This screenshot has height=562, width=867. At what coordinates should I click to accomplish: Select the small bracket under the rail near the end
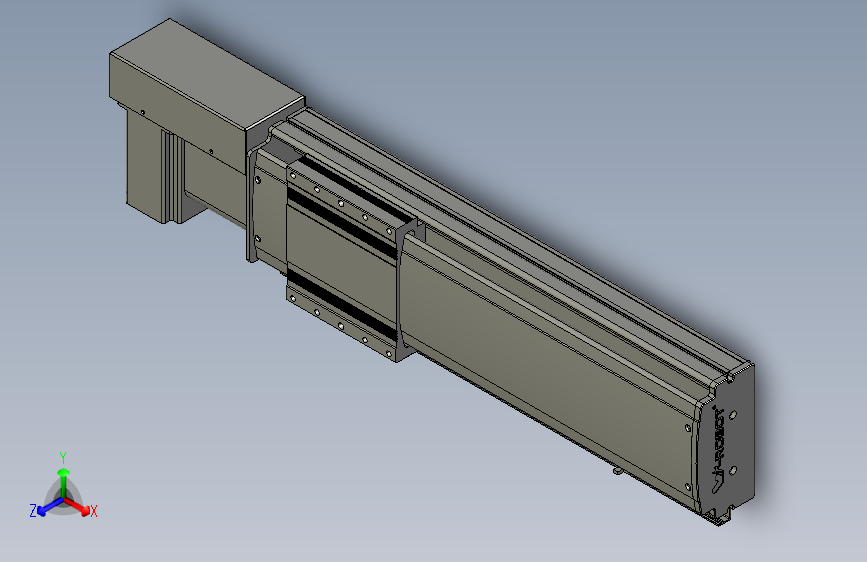pyautogui.click(x=617, y=471)
